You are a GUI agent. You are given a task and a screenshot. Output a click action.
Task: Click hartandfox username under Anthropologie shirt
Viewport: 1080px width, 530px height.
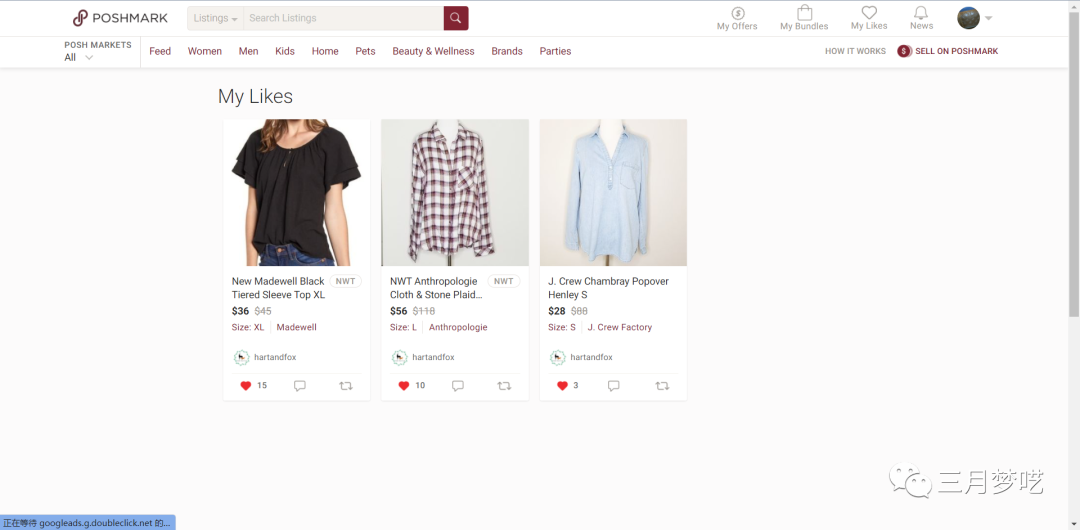click(x=433, y=358)
